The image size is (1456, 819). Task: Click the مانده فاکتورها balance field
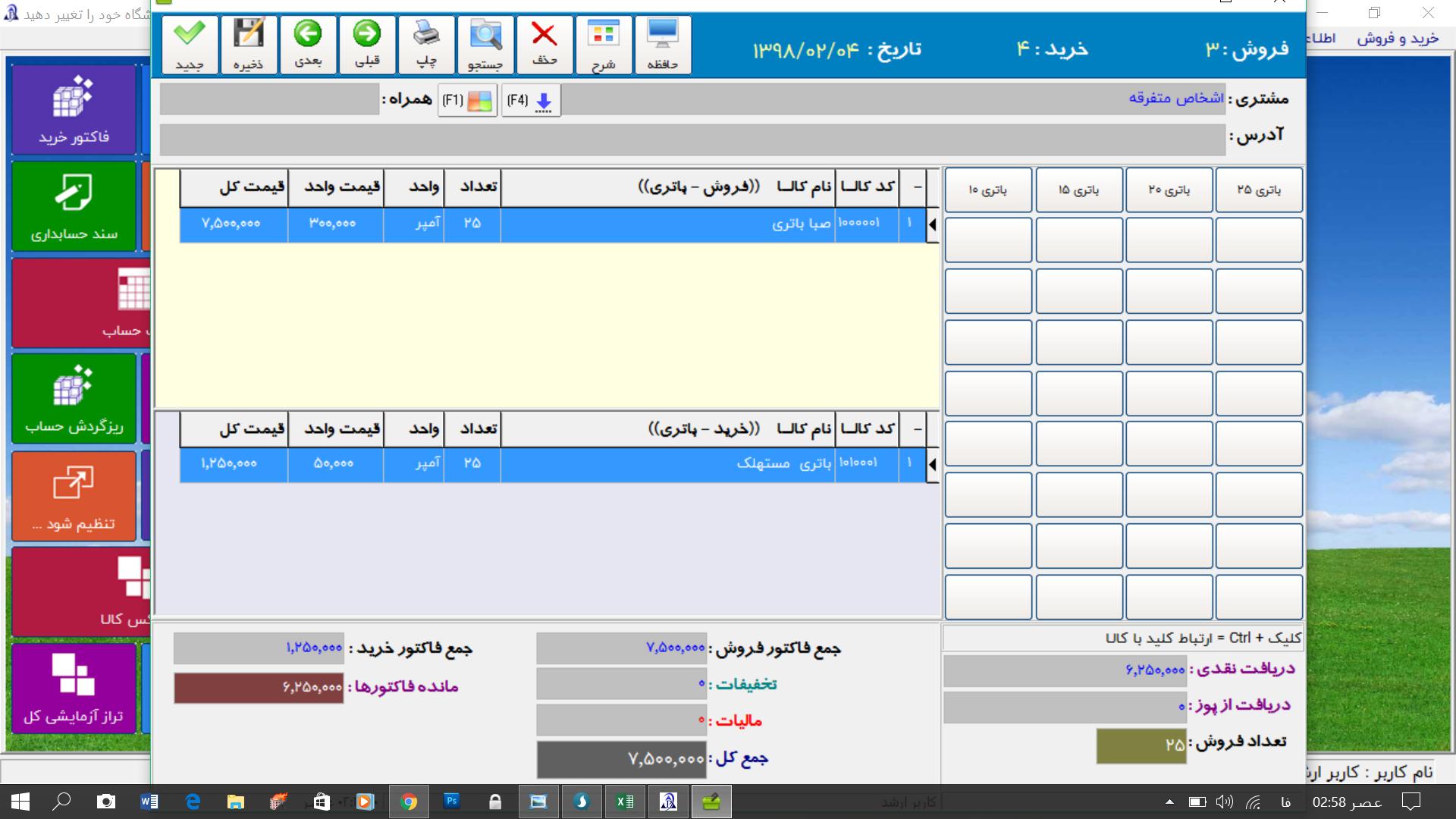[259, 688]
